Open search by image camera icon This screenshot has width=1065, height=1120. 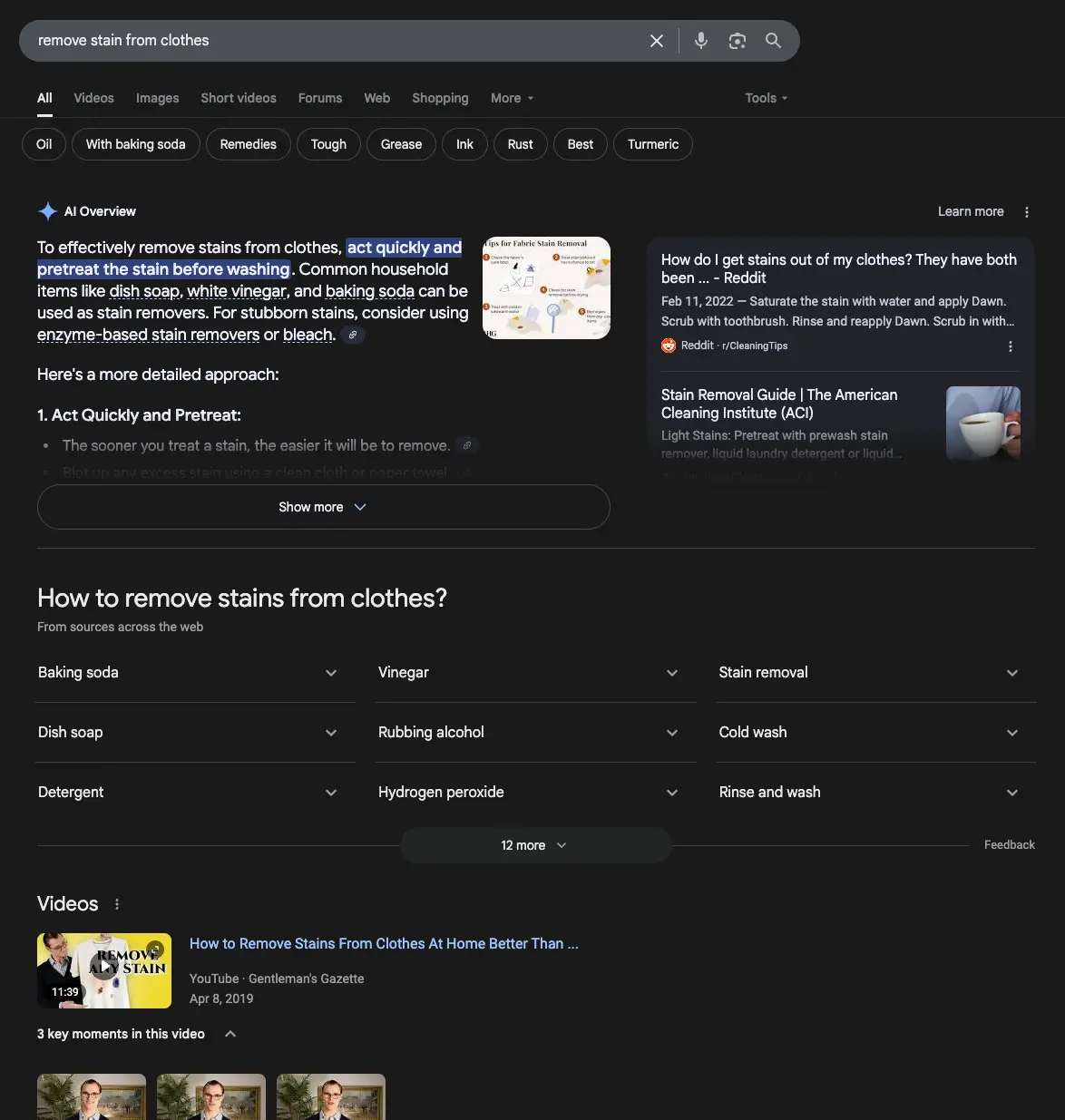[738, 41]
